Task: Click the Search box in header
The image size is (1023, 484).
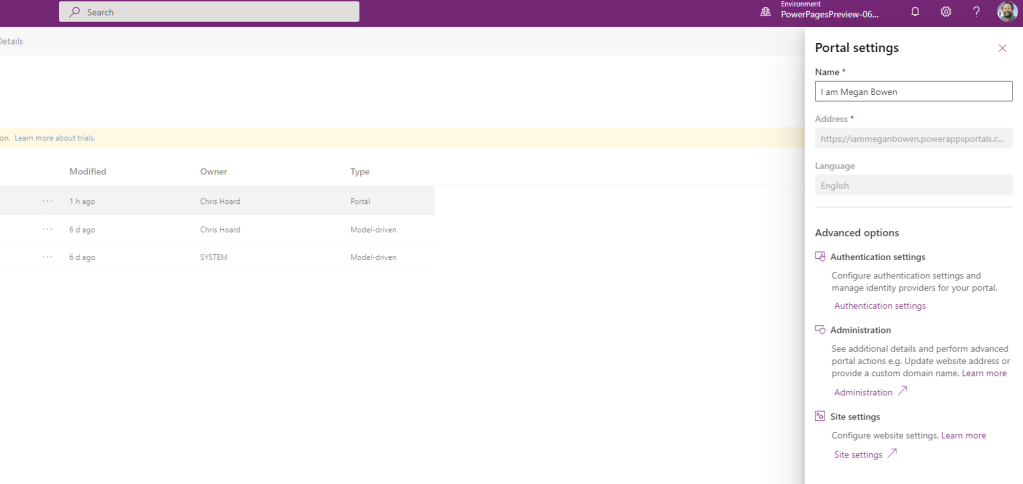Action: [x=209, y=12]
